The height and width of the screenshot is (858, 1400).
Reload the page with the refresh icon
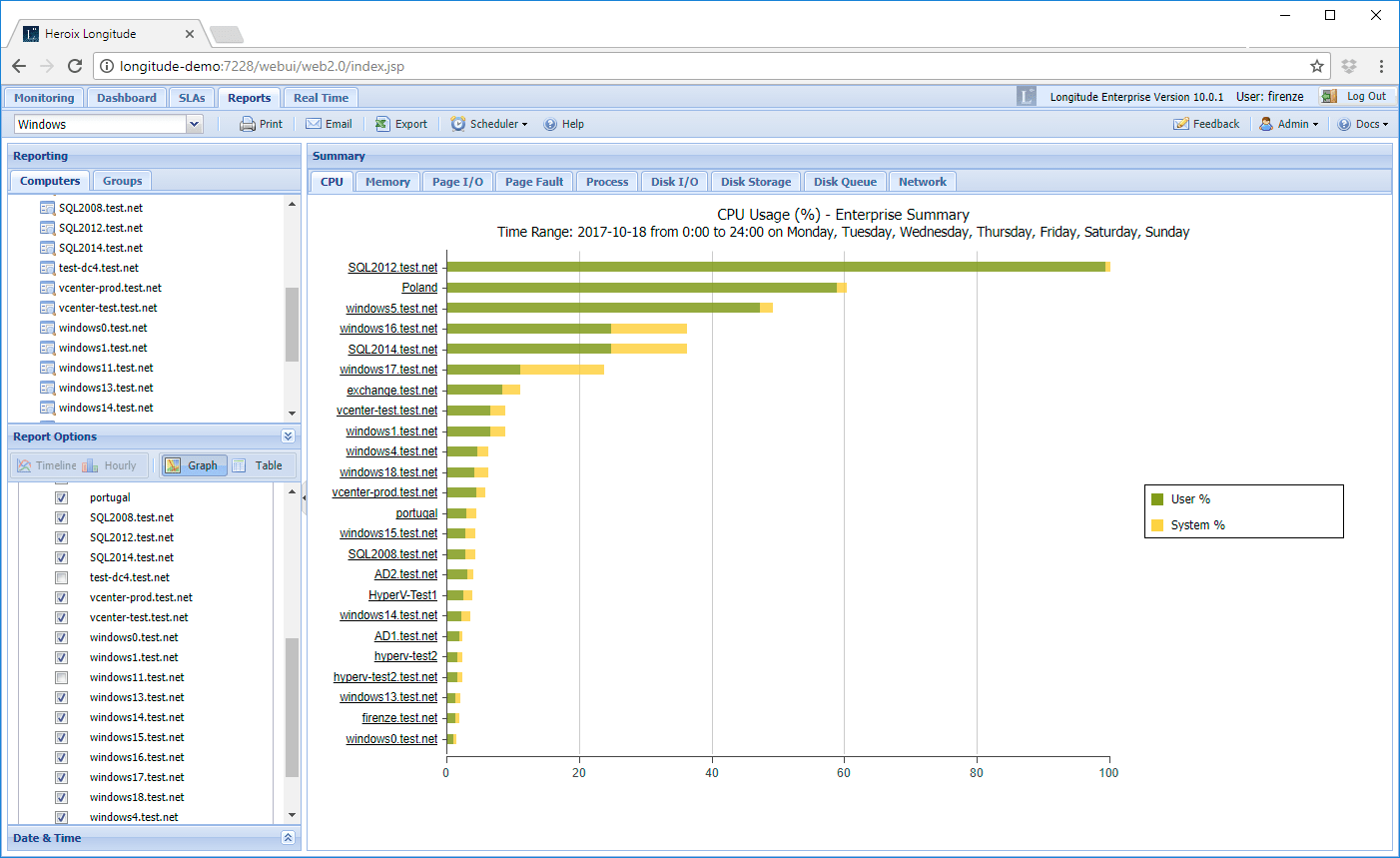point(75,66)
